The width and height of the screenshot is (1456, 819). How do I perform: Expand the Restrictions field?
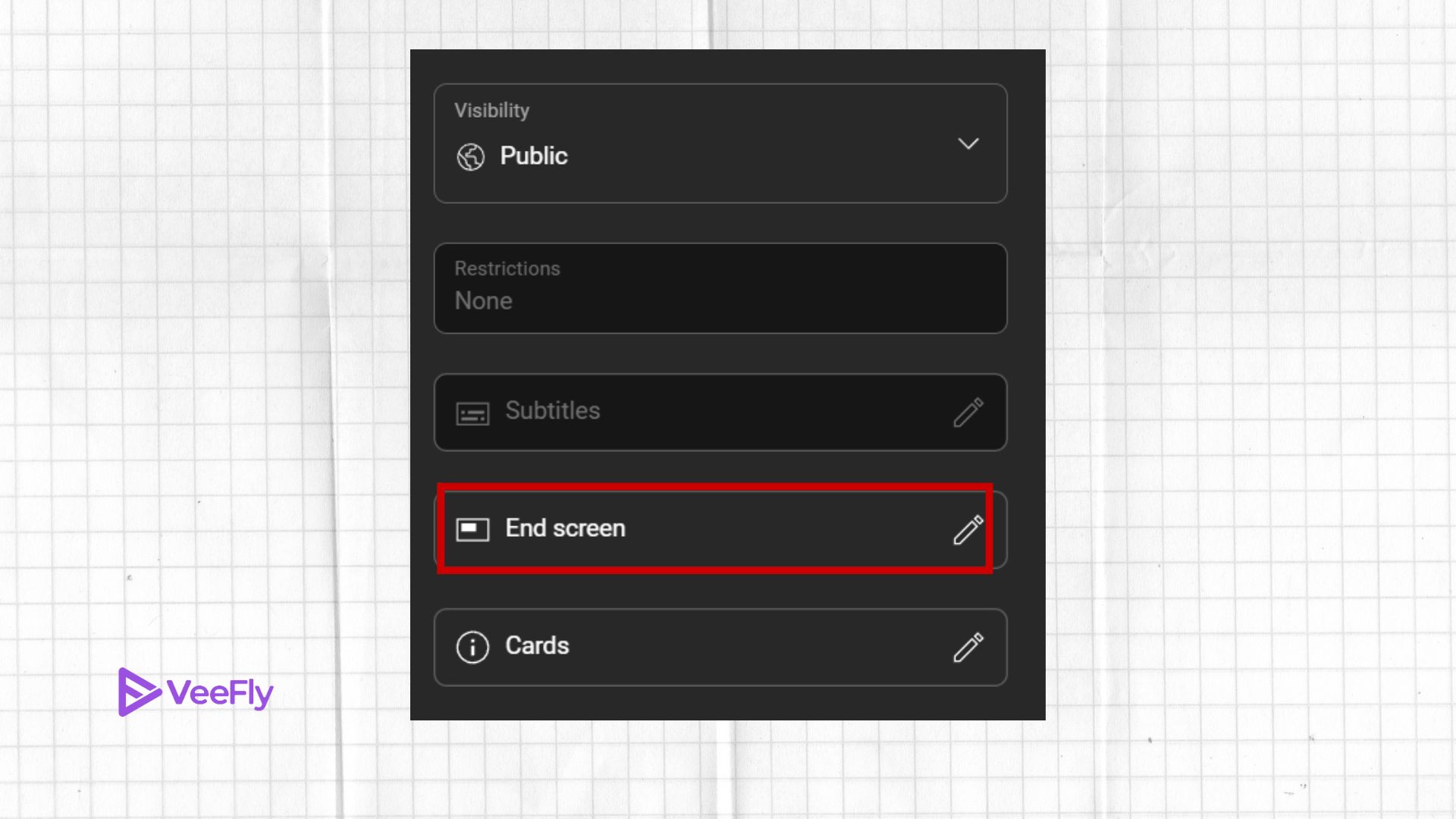[x=719, y=288]
